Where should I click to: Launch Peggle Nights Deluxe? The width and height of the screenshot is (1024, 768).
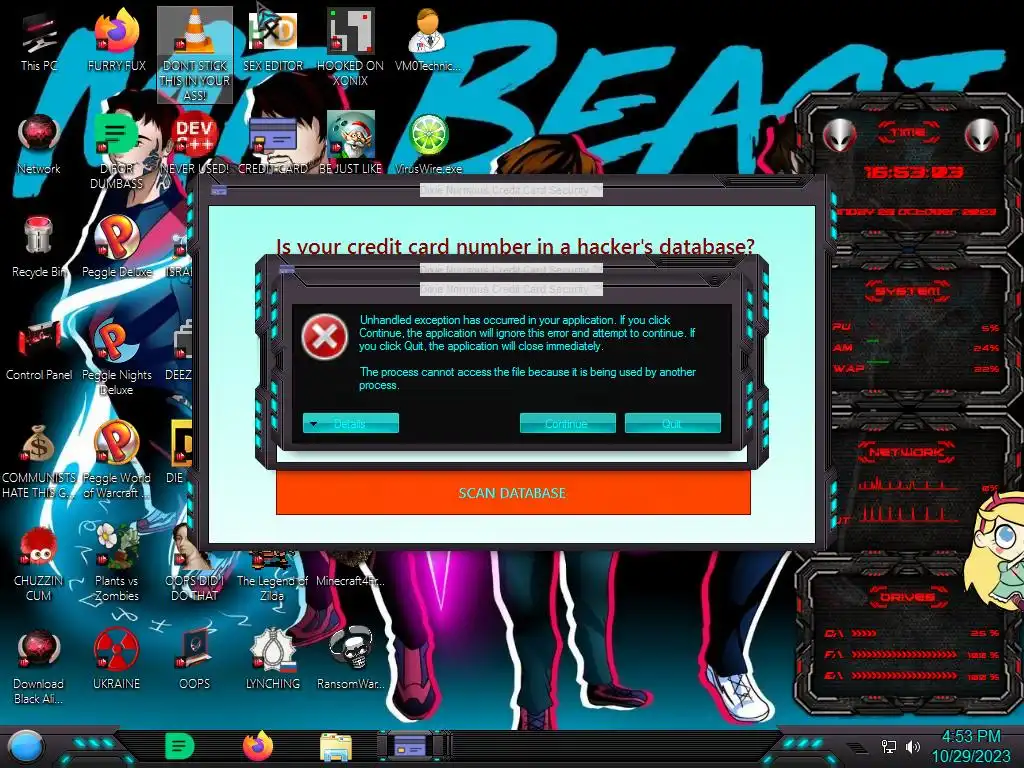[x=116, y=357]
